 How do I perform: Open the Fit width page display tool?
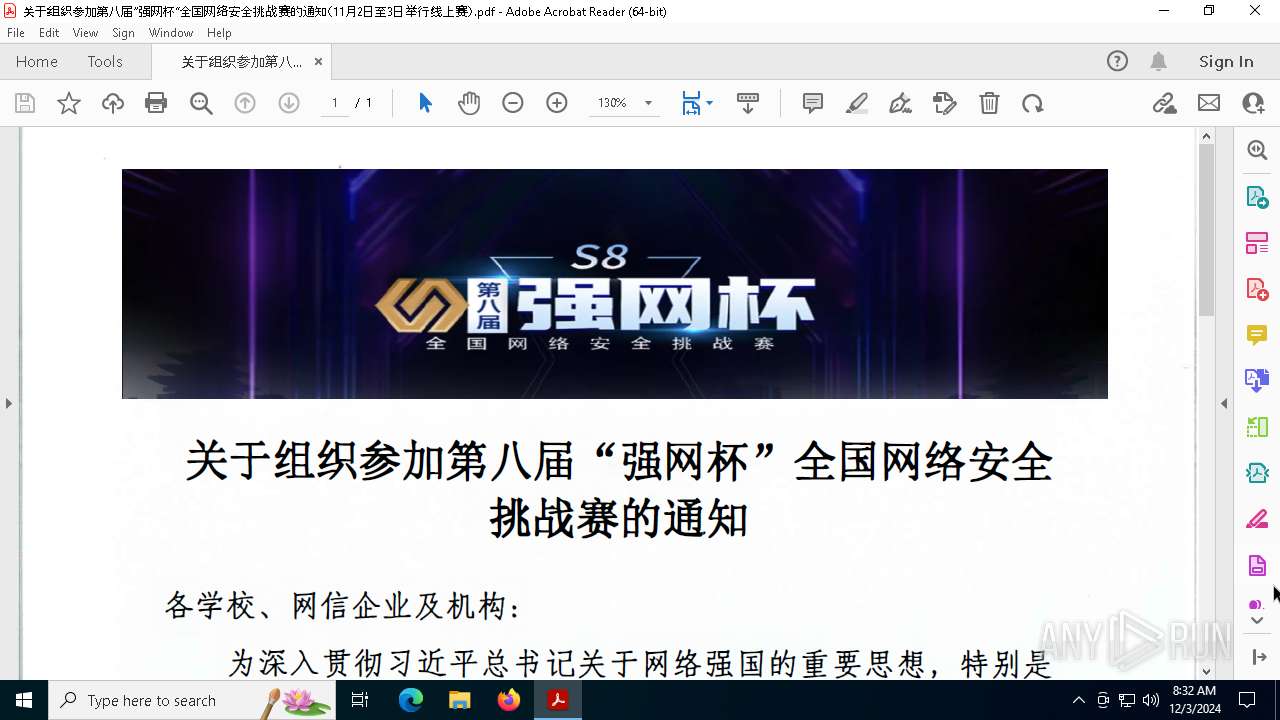tap(691, 103)
